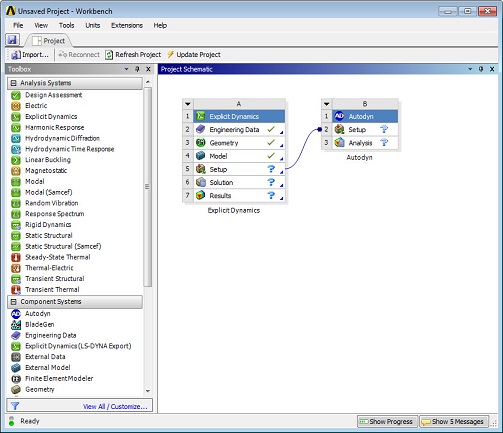The width and height of the screenshot is (503, 433).
Task: Select the Steady-State Thermal icon
Action: coord(16,257)
